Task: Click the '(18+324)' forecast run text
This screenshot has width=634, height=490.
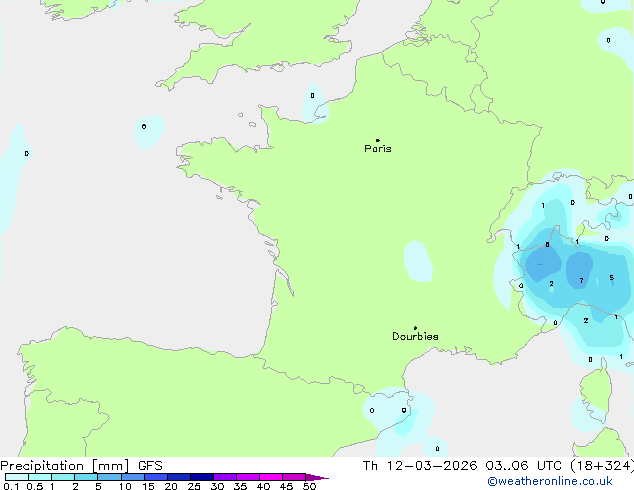Action: [x=602, y=466]
